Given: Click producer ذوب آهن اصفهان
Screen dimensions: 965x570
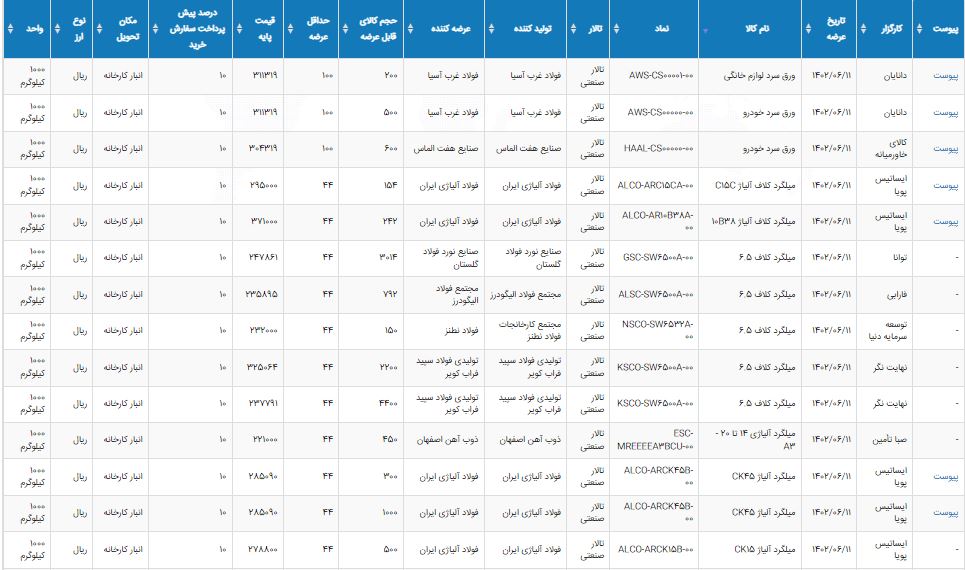Looking at the screenshot, I should point(530,440).
